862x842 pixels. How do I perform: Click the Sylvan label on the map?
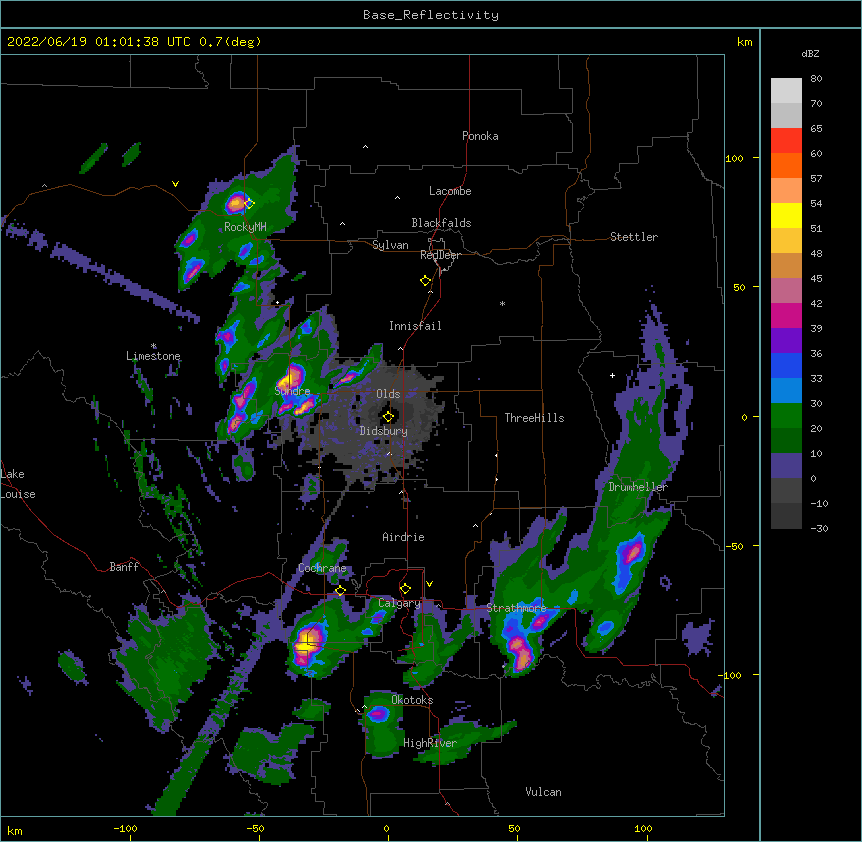tap(390, 245)
